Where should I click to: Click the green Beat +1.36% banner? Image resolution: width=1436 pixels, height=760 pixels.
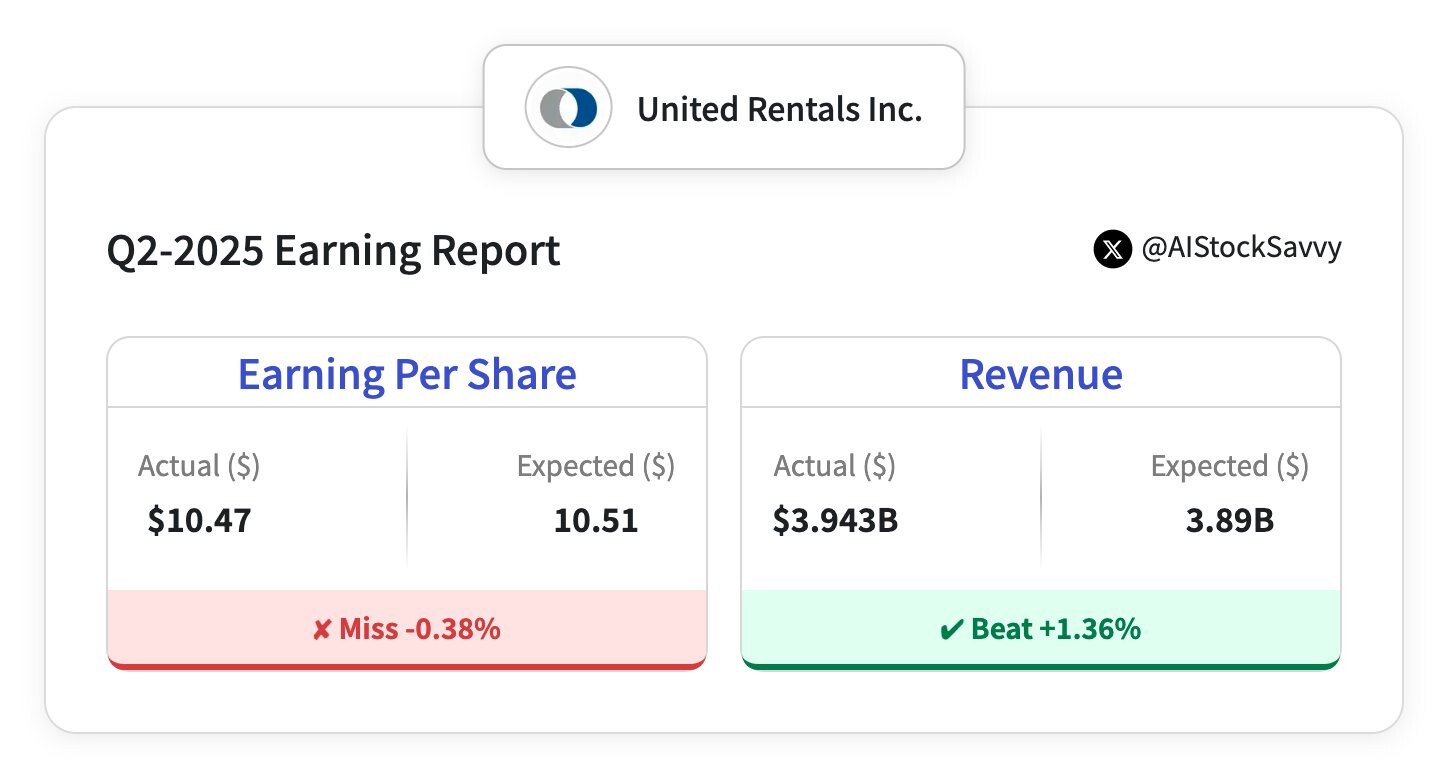point(1040,629)
